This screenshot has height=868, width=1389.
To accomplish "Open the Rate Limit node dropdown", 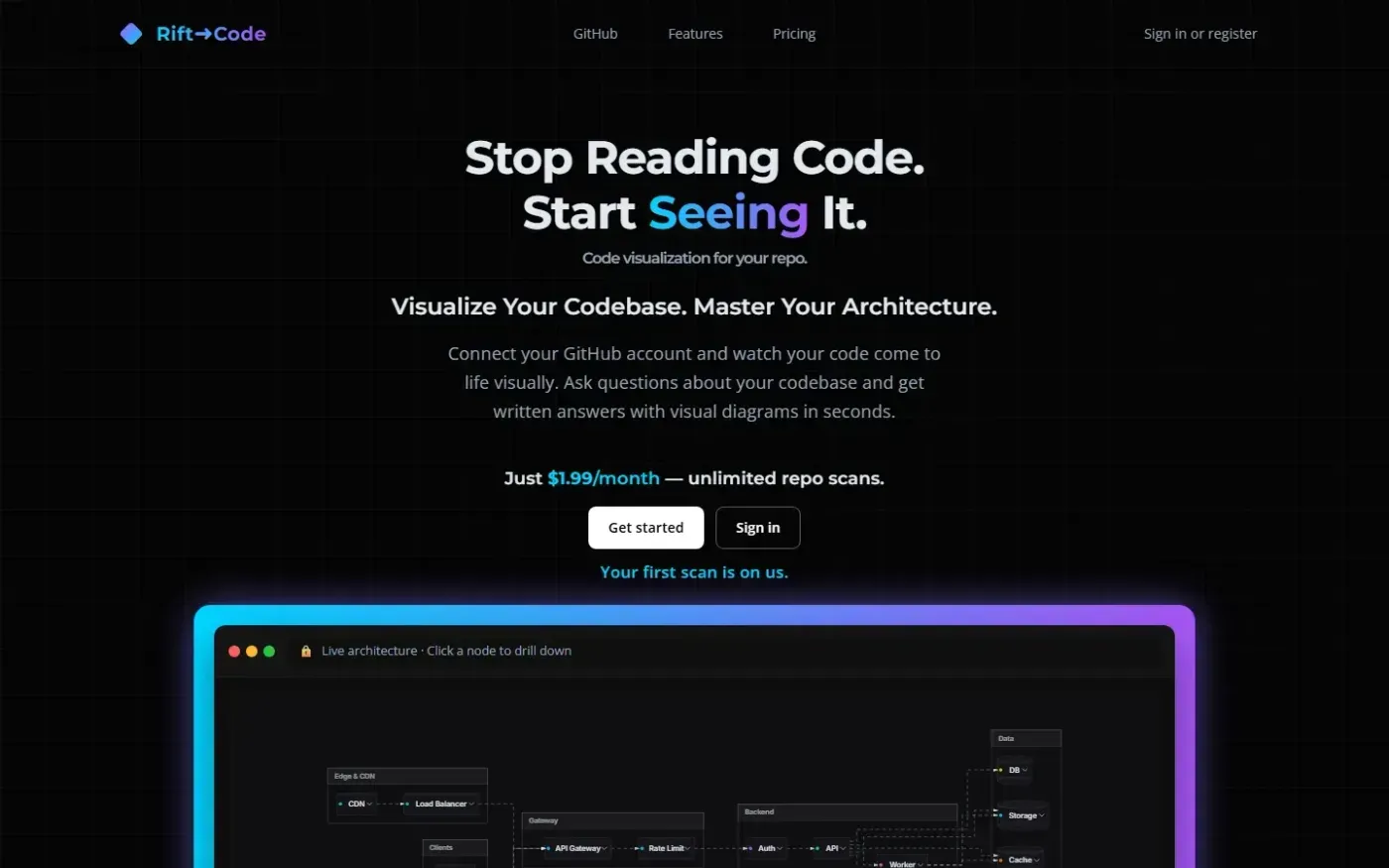I will (668, 848).
